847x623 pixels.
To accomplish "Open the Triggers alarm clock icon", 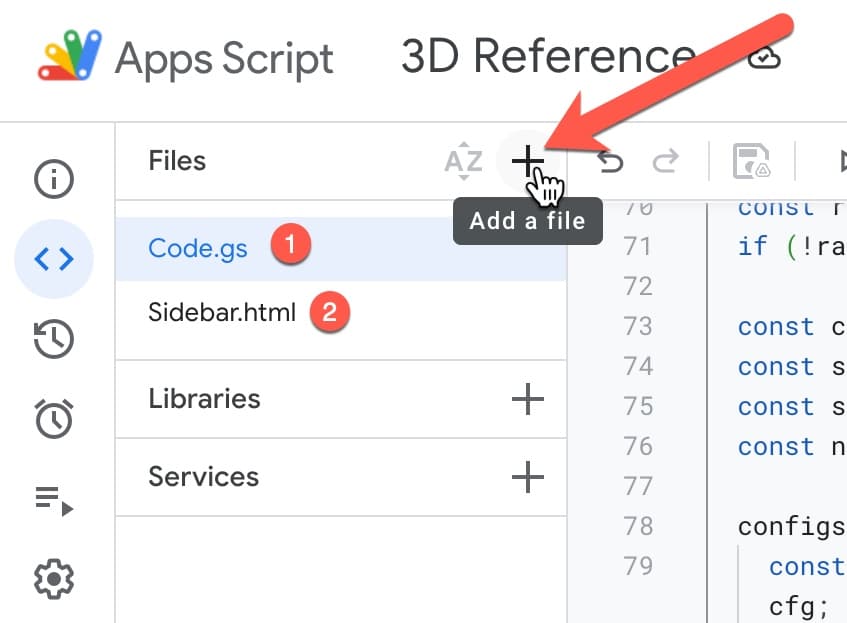I will pyautogui.click(x=54, y=419).
